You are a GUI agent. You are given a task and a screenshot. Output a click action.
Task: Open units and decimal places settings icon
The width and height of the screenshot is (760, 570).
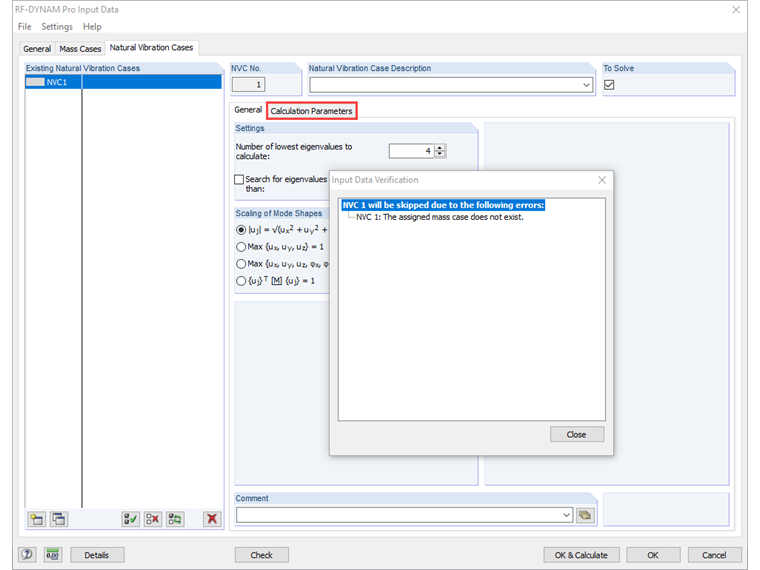tap(52, 554)
